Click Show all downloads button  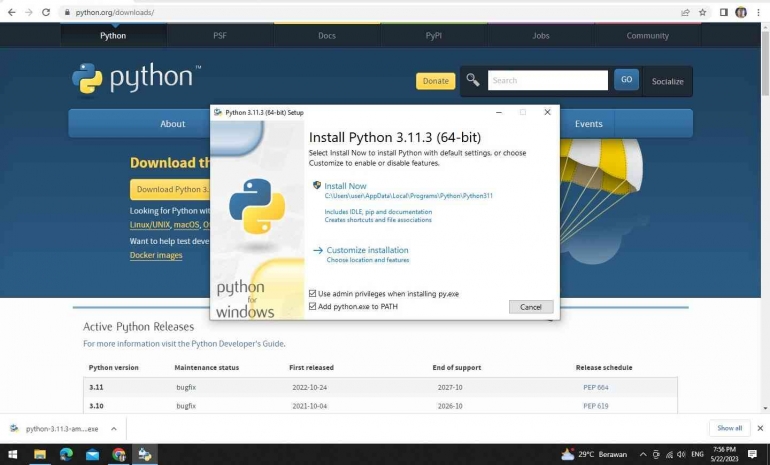729,428
